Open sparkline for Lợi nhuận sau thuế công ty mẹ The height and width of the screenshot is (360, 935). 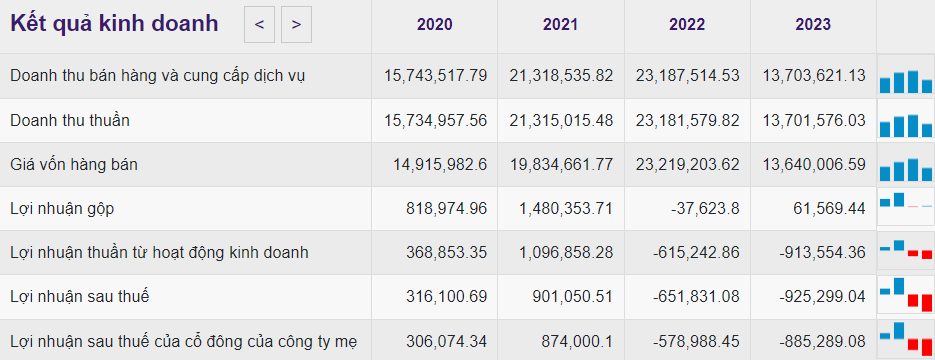tap(905, 339)
